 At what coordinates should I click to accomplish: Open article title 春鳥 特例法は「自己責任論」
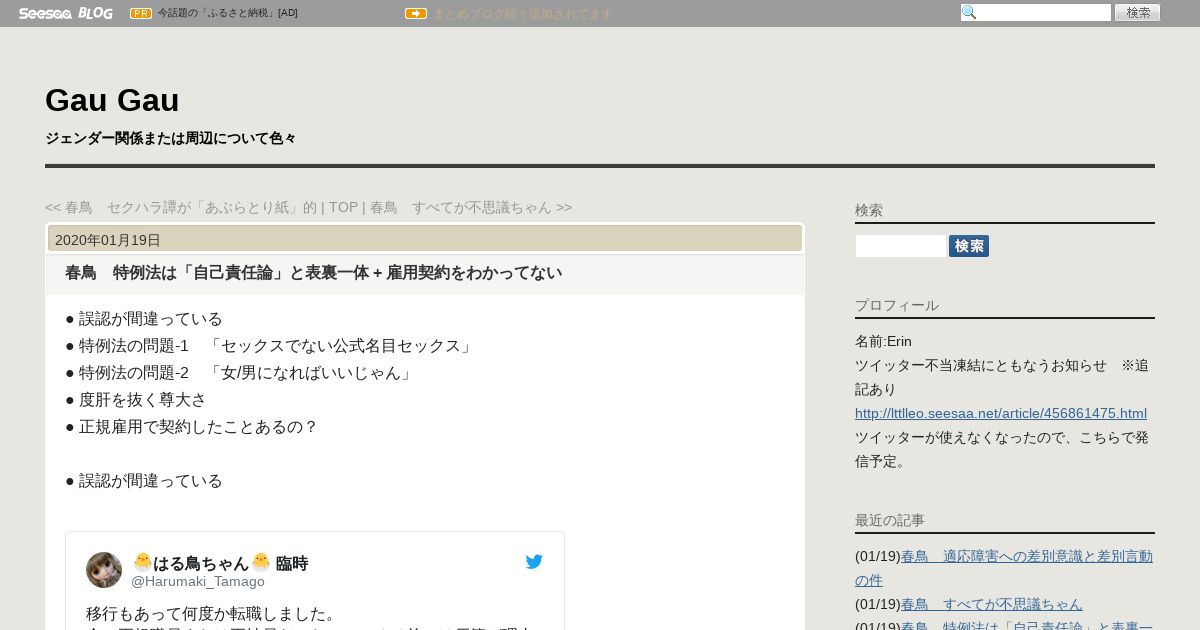pyautogui.click(x=313, y=273)
